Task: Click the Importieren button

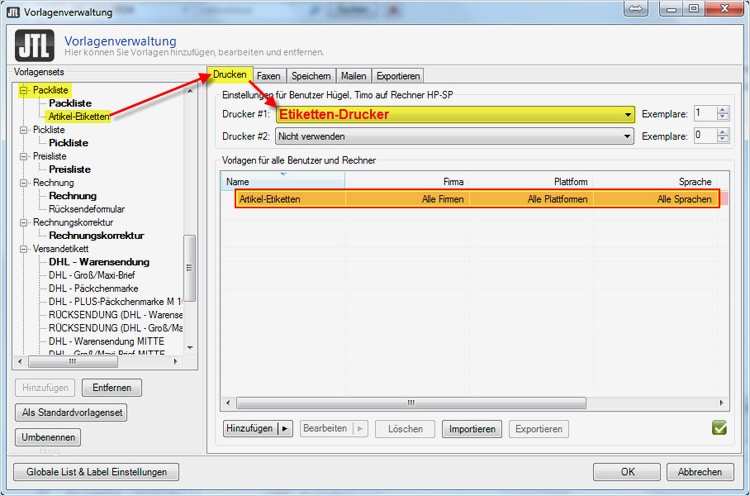Action: (x=472, y=429)
